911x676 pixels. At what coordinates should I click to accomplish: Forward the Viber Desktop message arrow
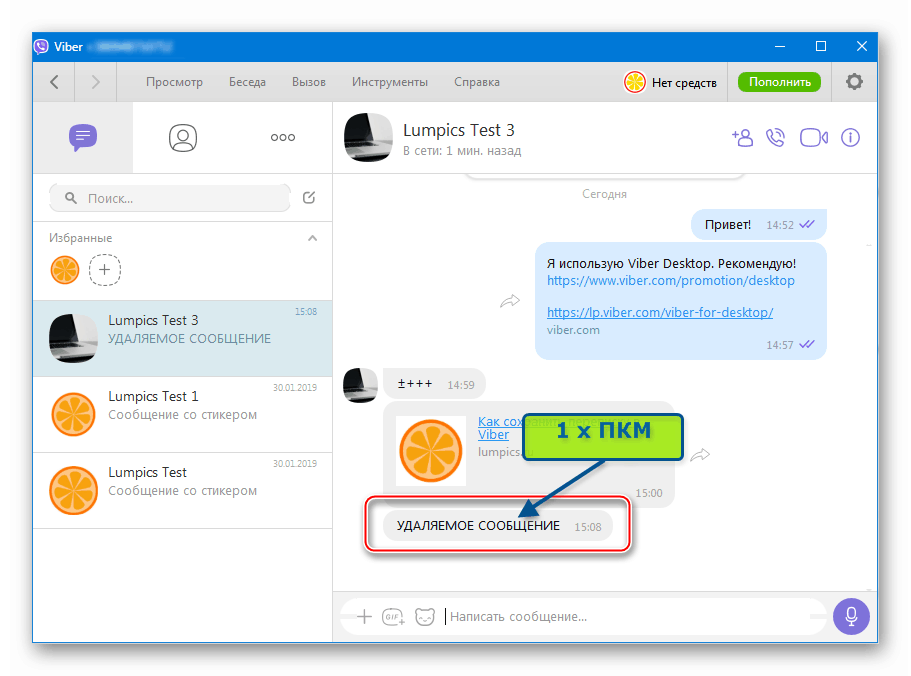point(510,301)
